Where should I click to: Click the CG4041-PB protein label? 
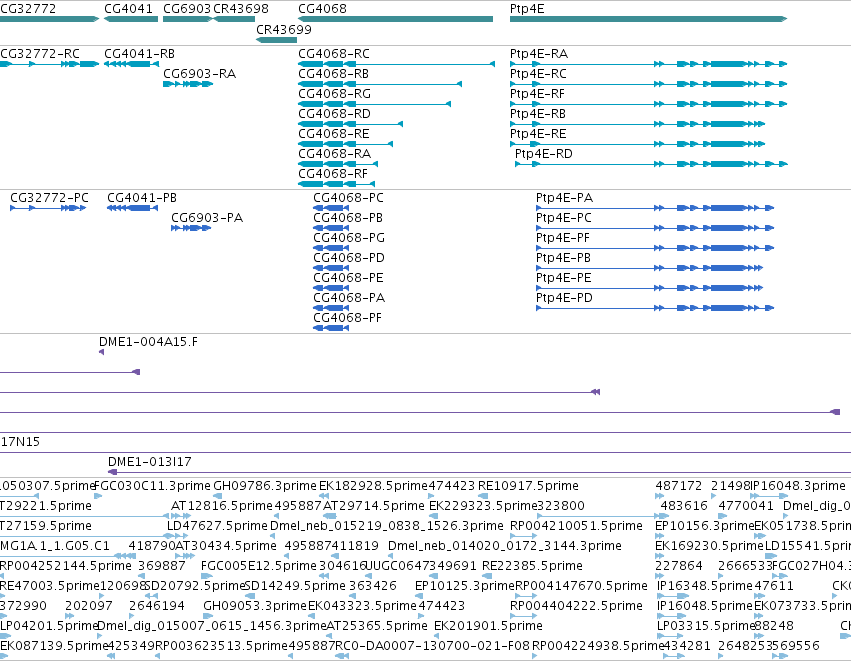point(142,198)
